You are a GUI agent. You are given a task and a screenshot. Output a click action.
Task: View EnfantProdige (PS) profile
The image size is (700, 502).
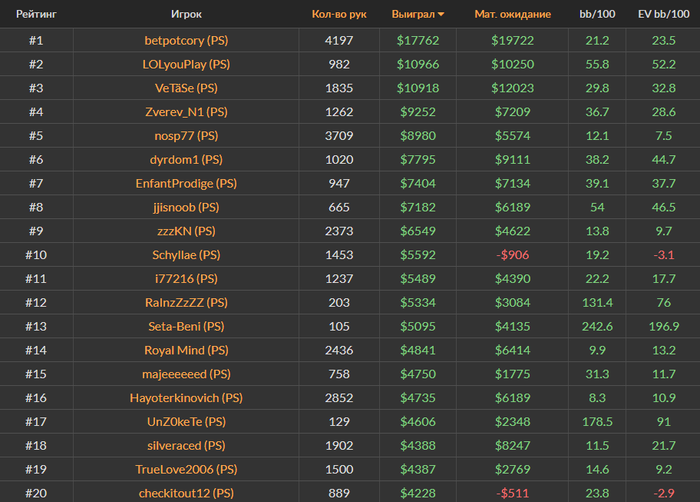pos(187,184)
